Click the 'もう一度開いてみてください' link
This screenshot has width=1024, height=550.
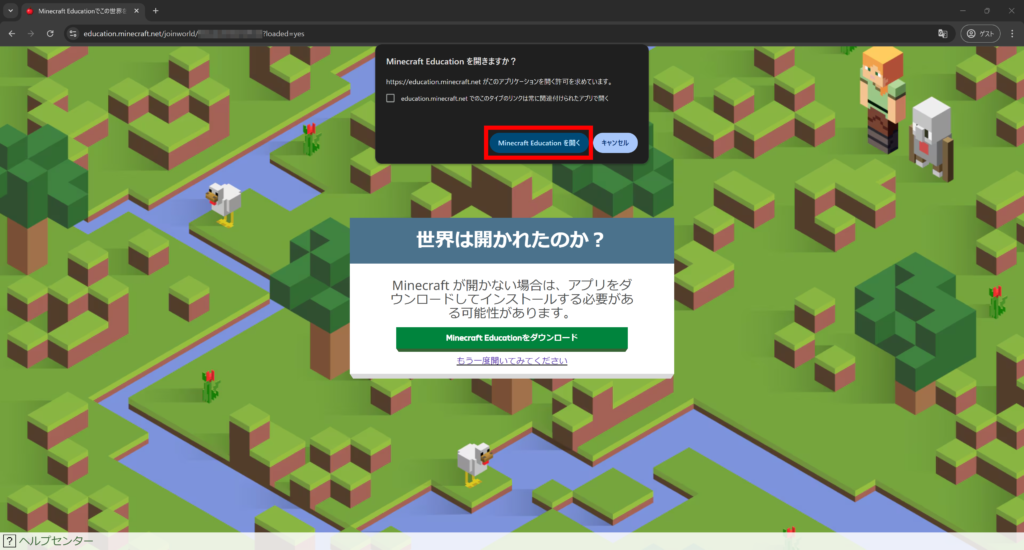(511, 360)
